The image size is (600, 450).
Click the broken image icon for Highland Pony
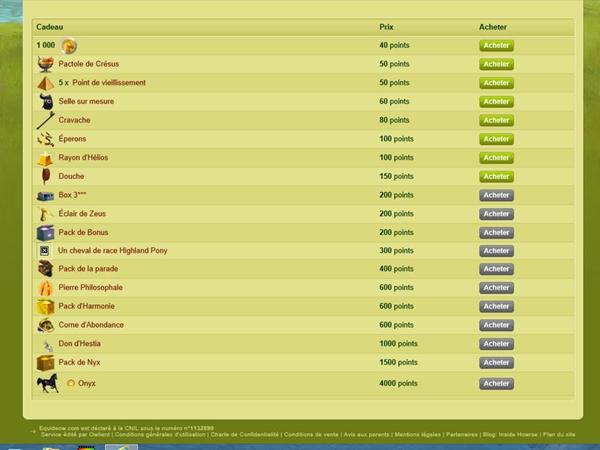pos(45,251)
